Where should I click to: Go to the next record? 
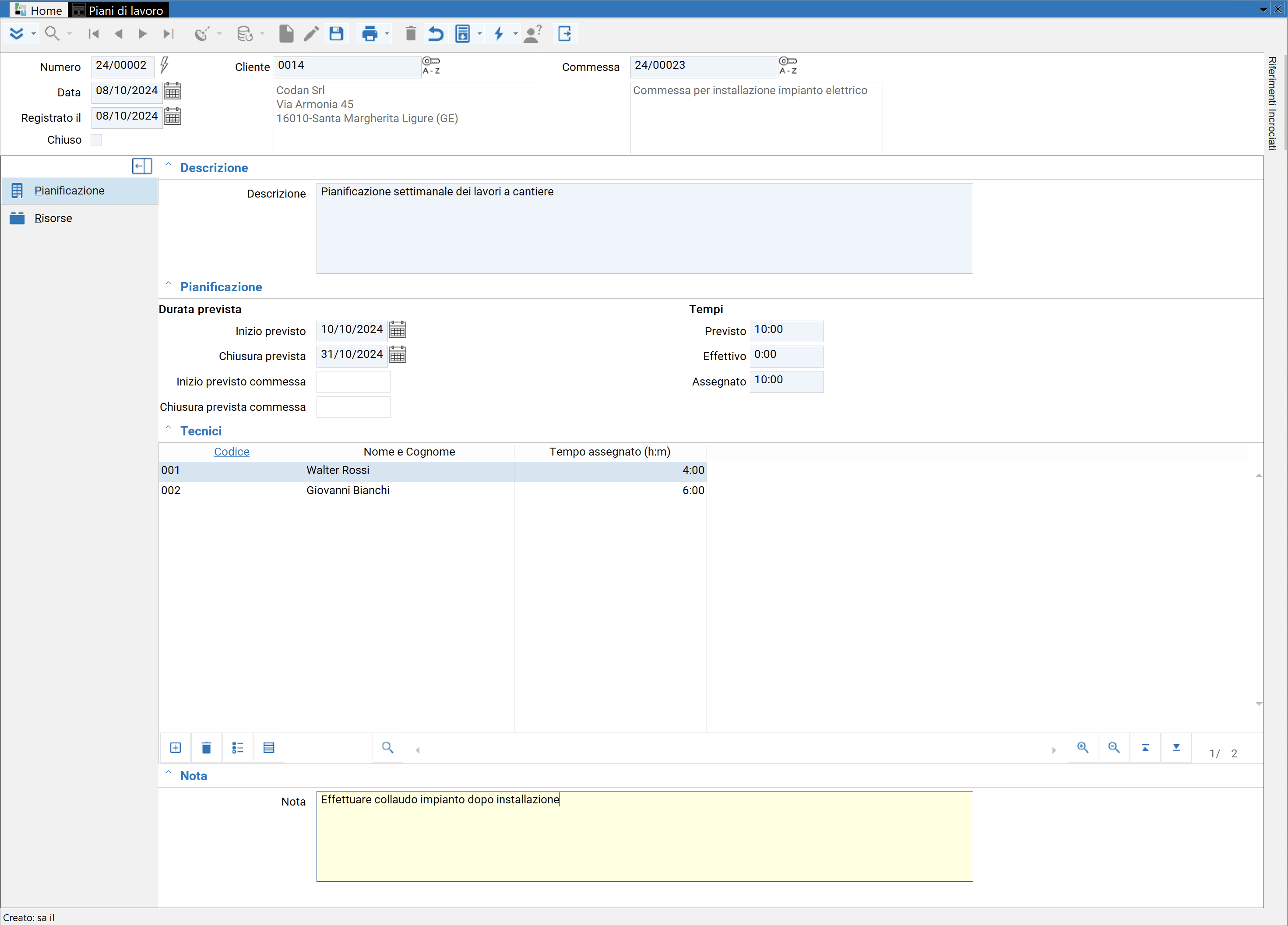pos(143,34)
